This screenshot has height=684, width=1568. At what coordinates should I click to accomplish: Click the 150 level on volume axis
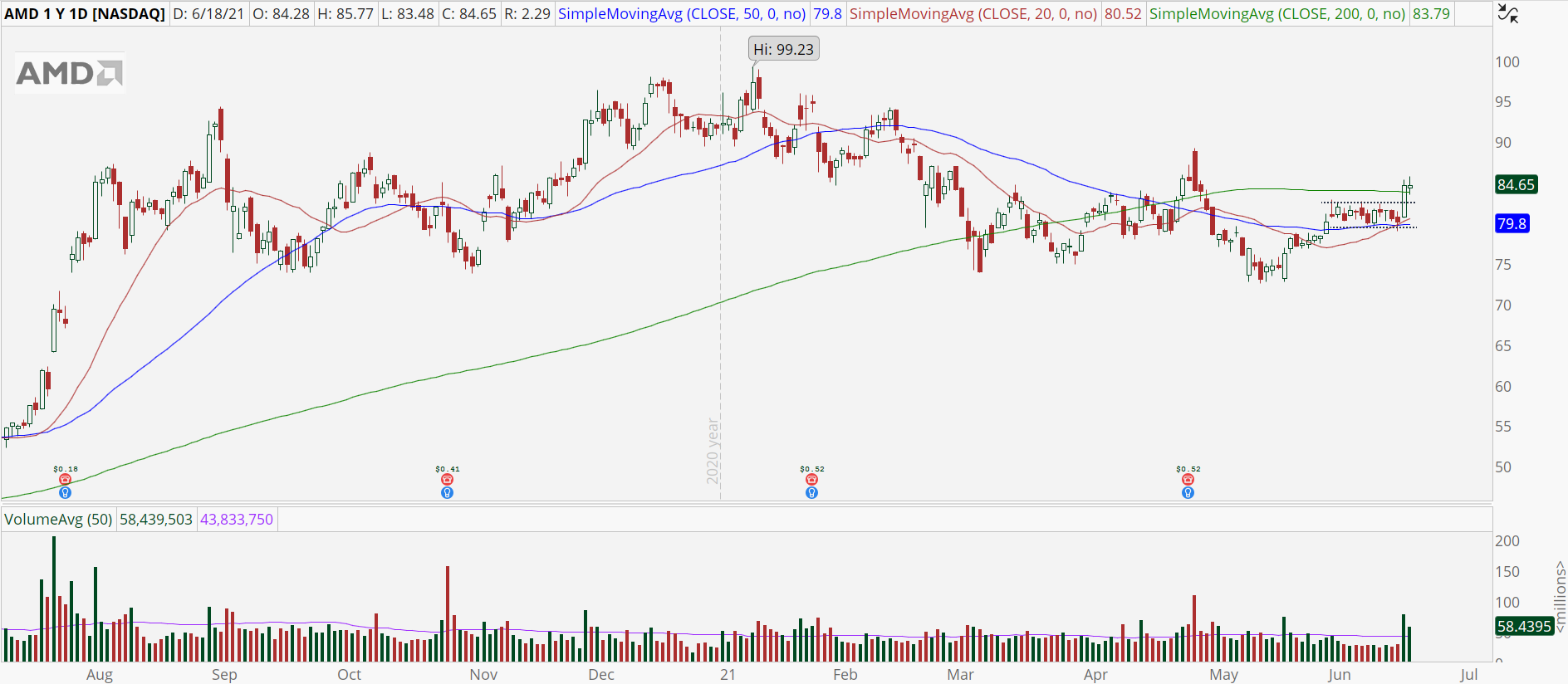[x=1507, y=572]
